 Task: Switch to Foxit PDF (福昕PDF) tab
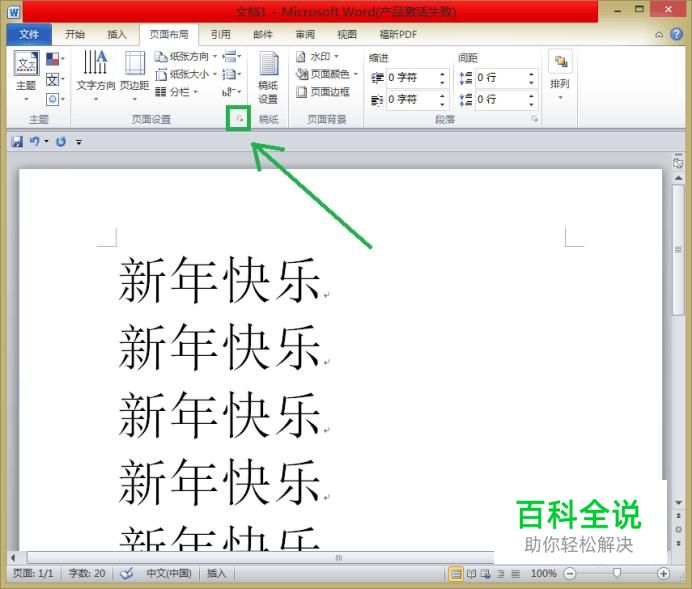(x=398, y=34)
